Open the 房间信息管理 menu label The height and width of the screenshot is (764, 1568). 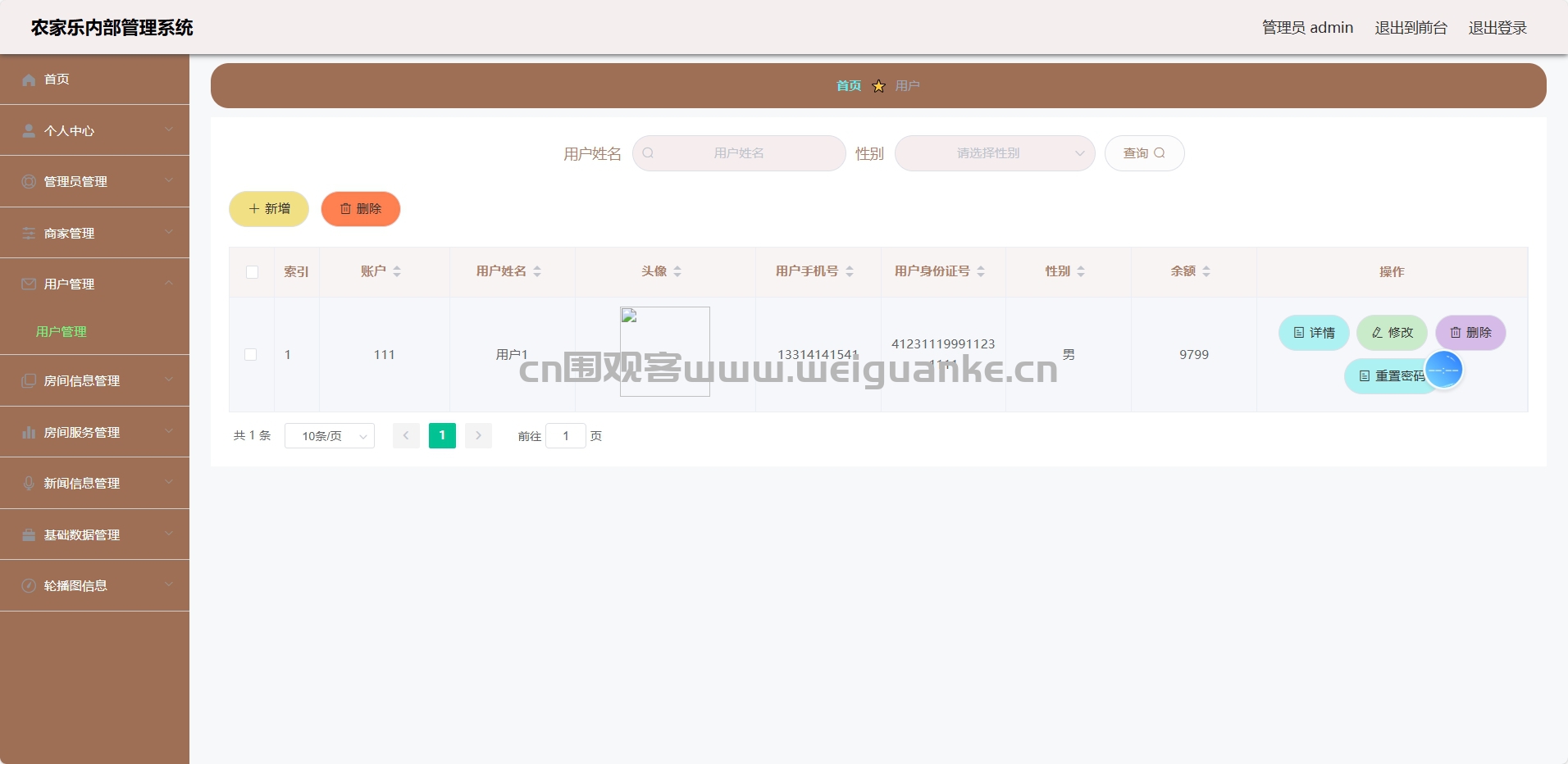coord(82,381)
